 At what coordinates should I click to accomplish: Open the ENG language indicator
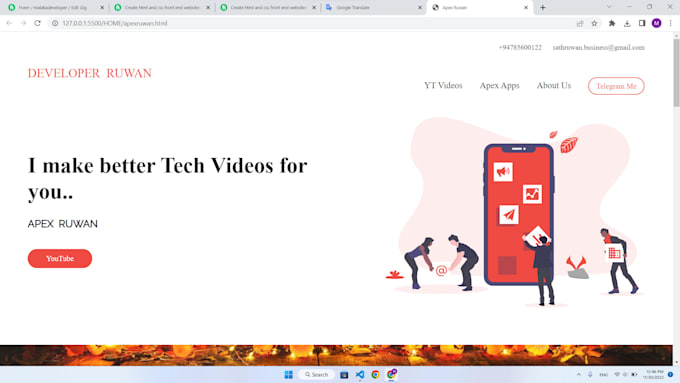coord(603,374)
